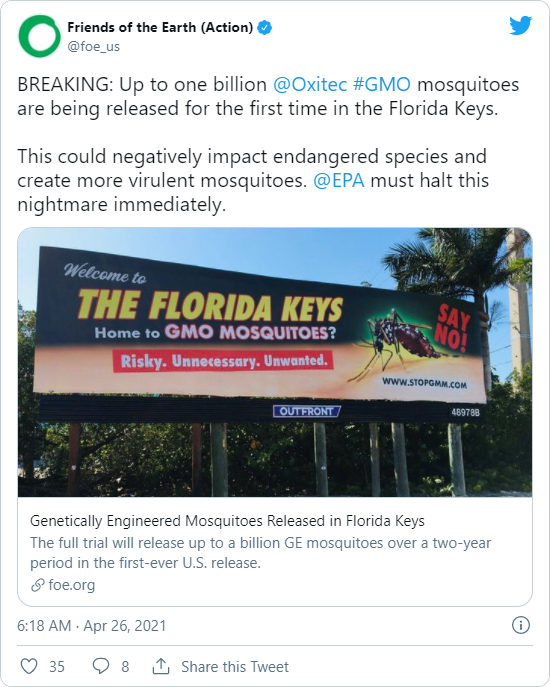Click the share upload arrow icon
This screenshot has height=687, width=550.
tap(161, 666)
